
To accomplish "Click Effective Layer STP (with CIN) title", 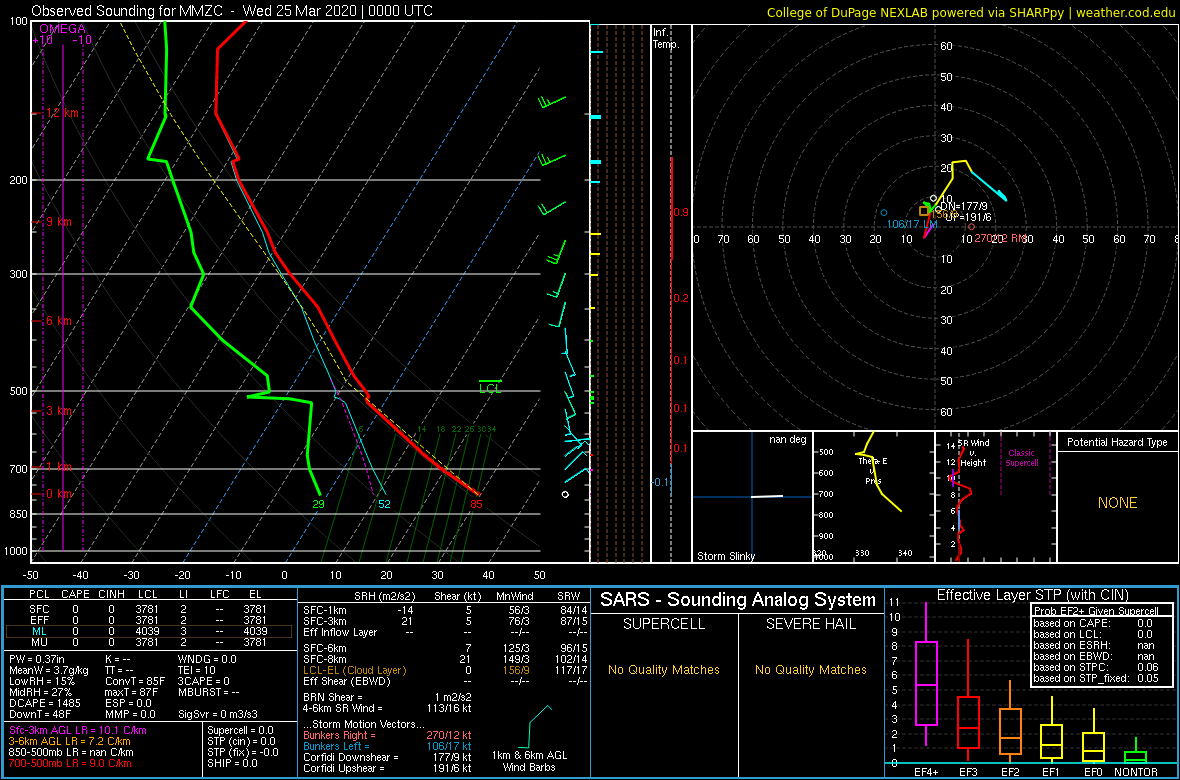I will [1032, 596].
